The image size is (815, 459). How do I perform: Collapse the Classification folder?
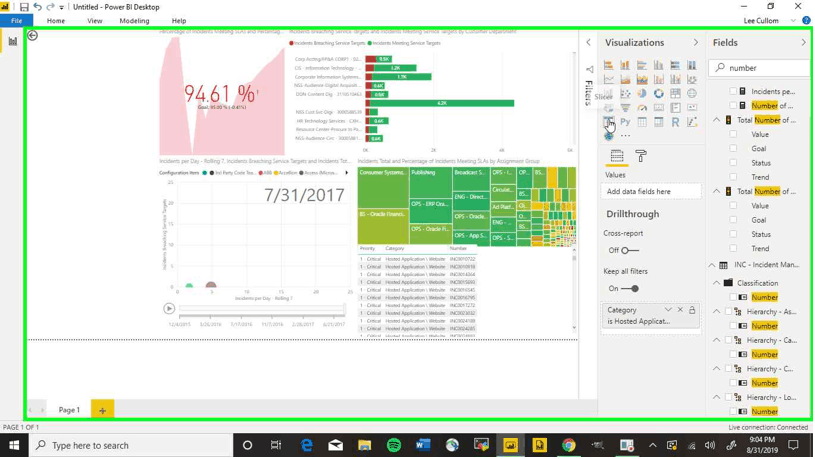click(x=717, y=284)
